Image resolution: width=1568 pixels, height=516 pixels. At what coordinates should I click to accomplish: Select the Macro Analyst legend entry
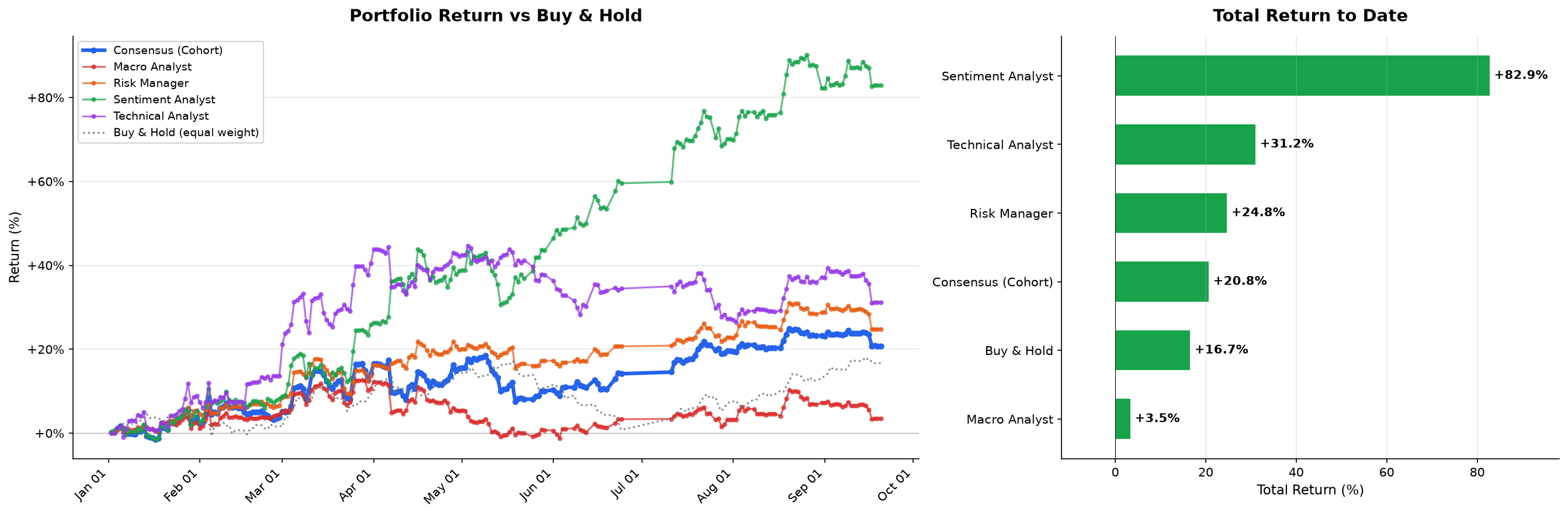coord(137,67)
